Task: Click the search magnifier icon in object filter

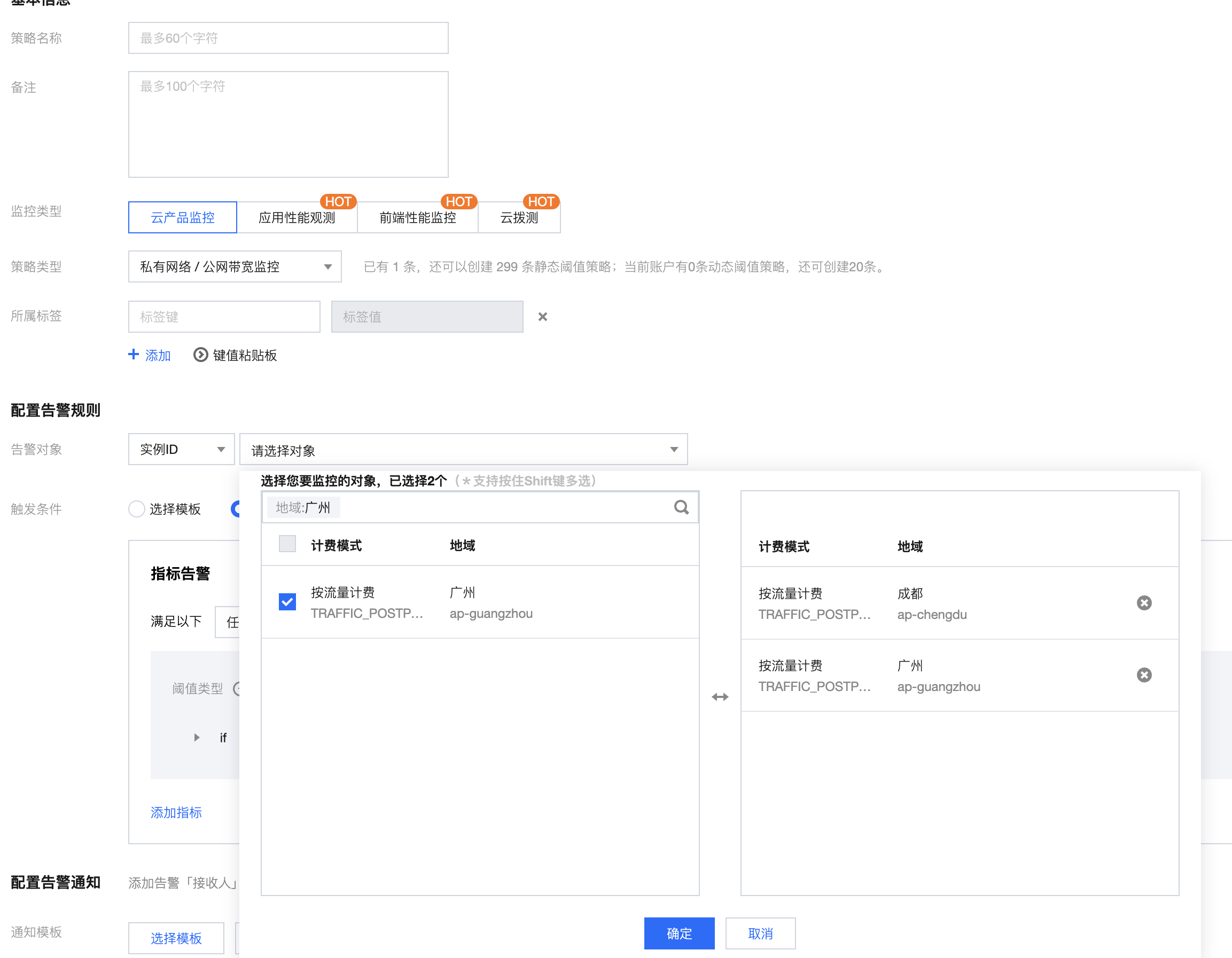Action: (681, 507)
